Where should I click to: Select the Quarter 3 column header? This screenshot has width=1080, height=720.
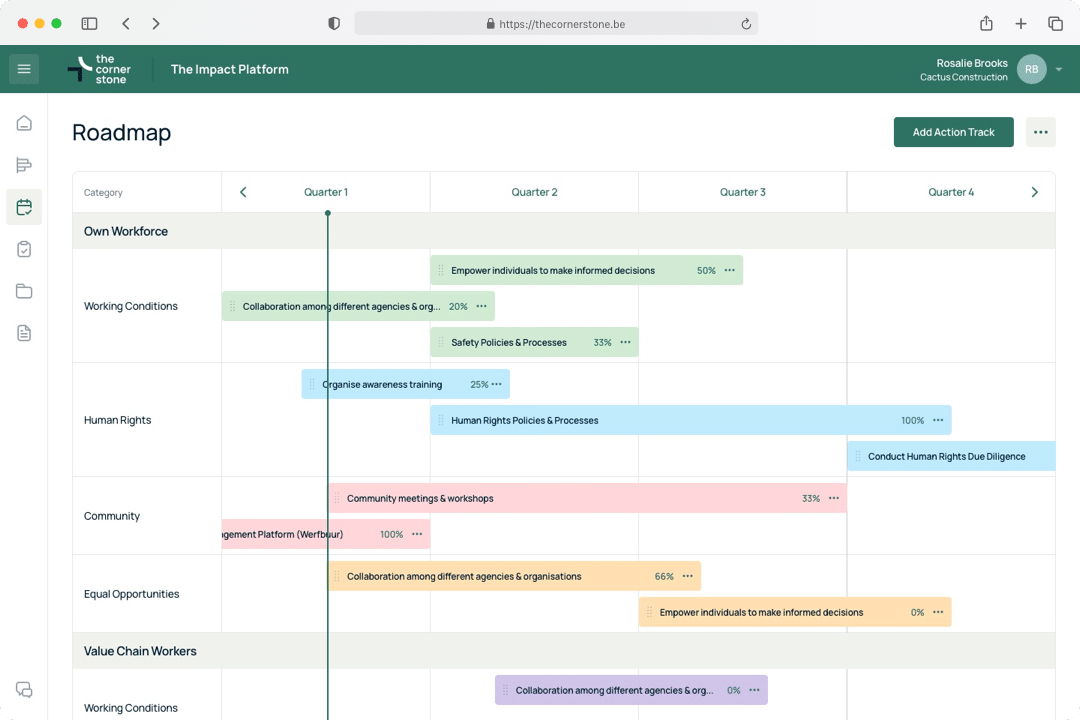(742, 192)
